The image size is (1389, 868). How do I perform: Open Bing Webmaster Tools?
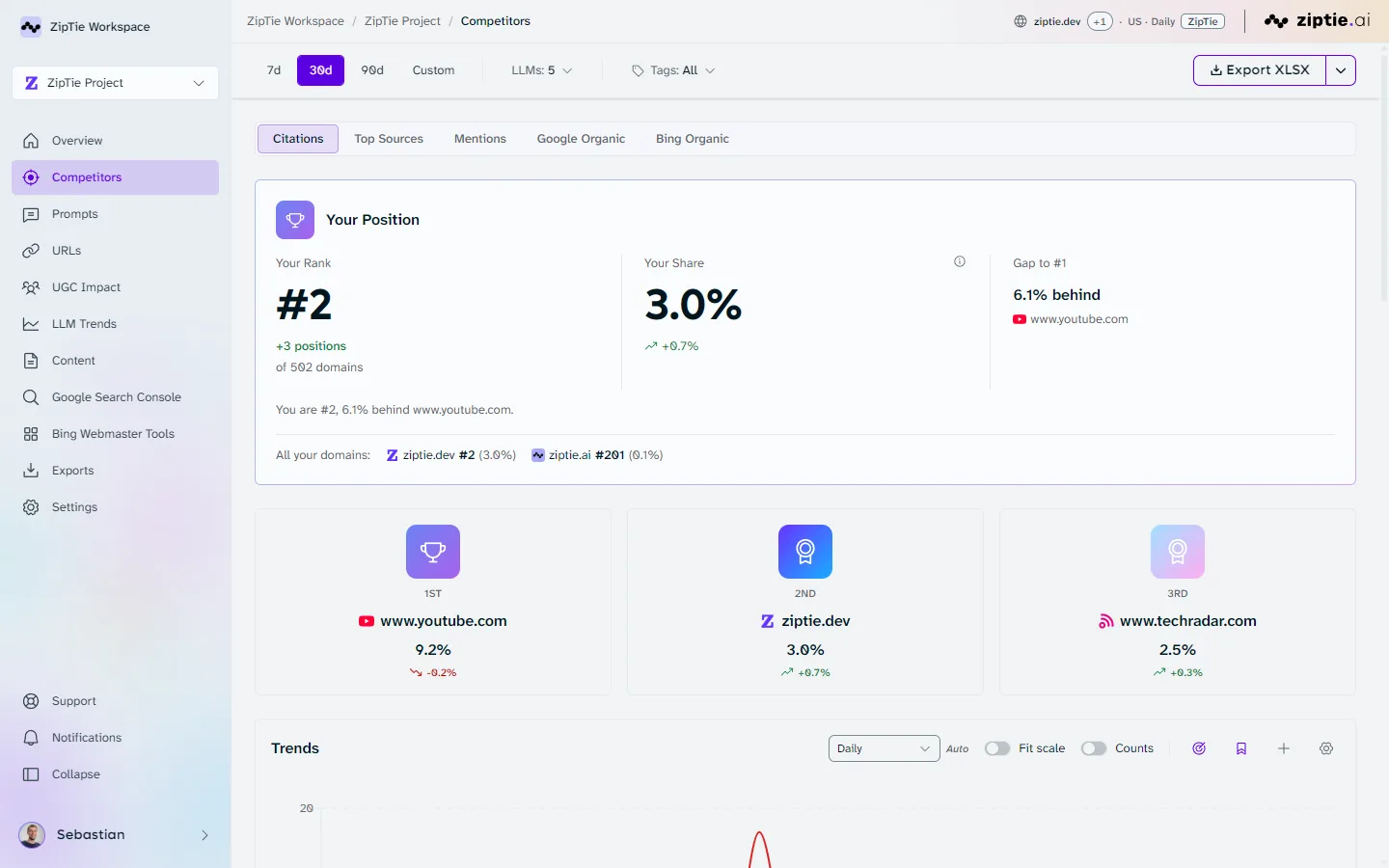pos(115,434)
